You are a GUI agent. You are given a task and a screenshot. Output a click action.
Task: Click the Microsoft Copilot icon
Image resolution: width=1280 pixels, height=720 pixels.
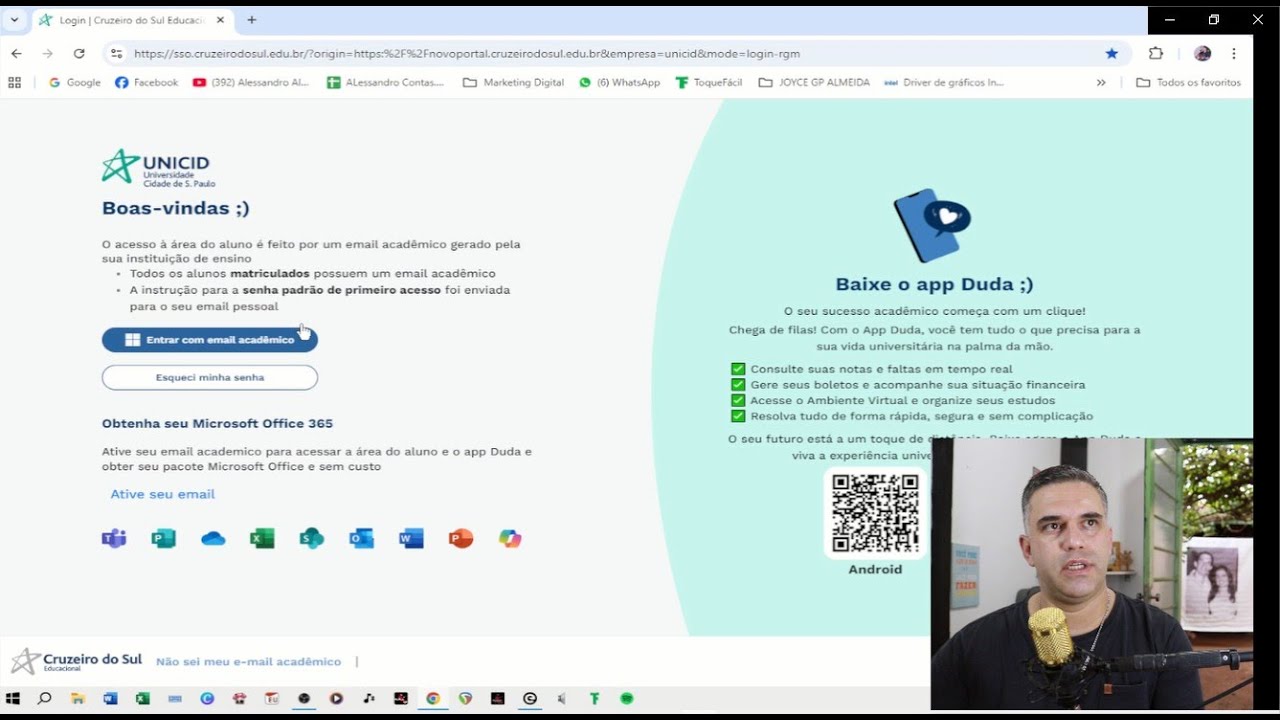click(x=510, y=539)
